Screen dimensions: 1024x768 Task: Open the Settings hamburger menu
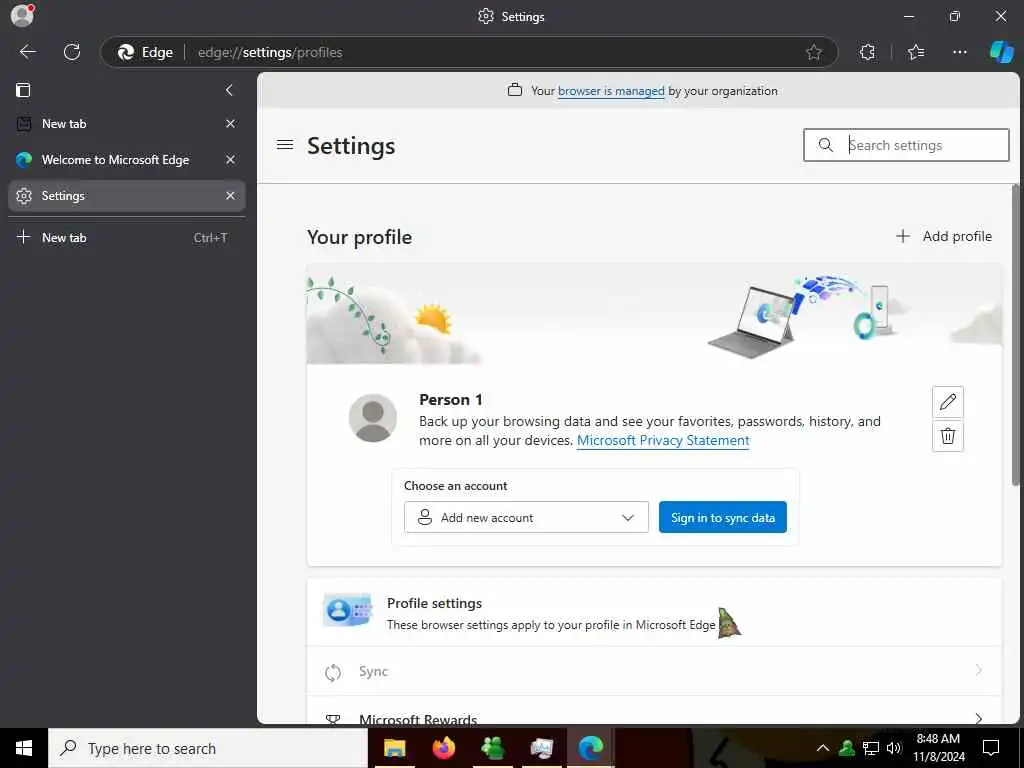point(285,145)
